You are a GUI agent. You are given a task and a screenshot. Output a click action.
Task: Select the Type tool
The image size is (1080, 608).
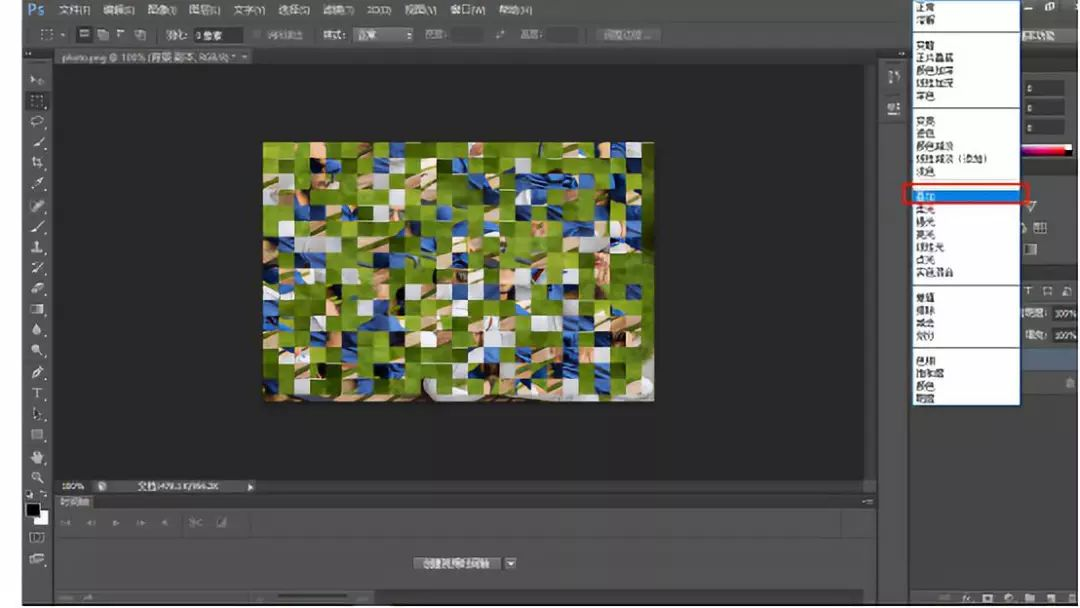coord(37,393)
